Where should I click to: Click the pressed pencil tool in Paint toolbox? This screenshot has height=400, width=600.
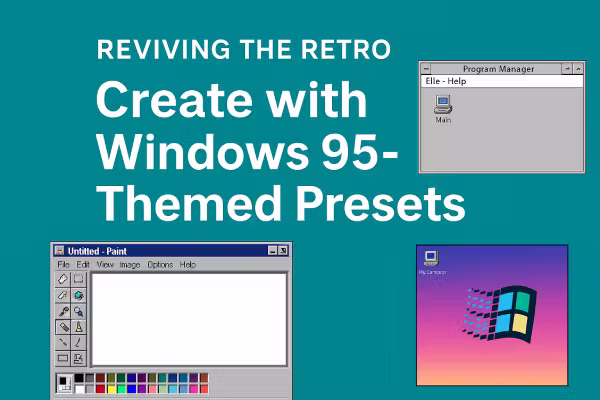coord(63,327)
